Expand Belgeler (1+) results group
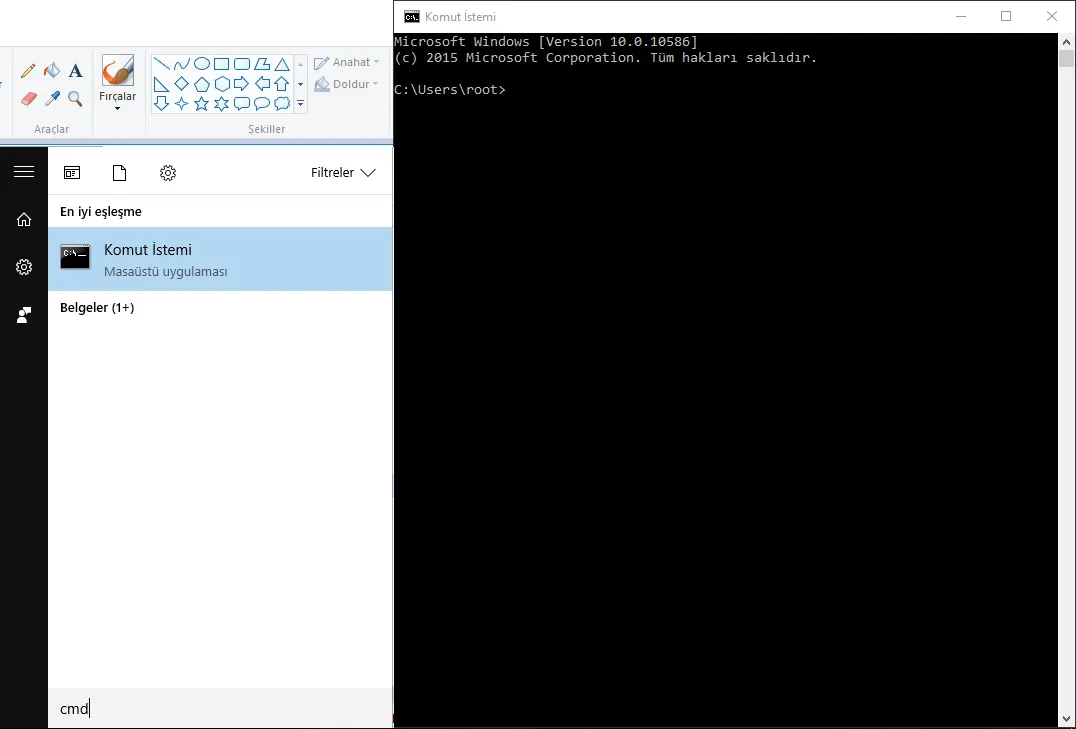 (97, 308)
